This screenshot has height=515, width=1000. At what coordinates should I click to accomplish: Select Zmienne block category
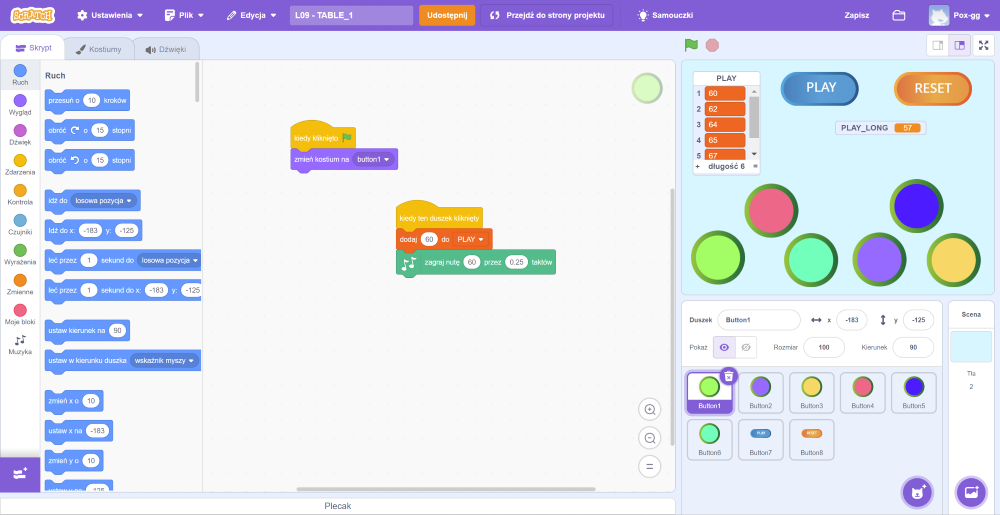(20, 284)
